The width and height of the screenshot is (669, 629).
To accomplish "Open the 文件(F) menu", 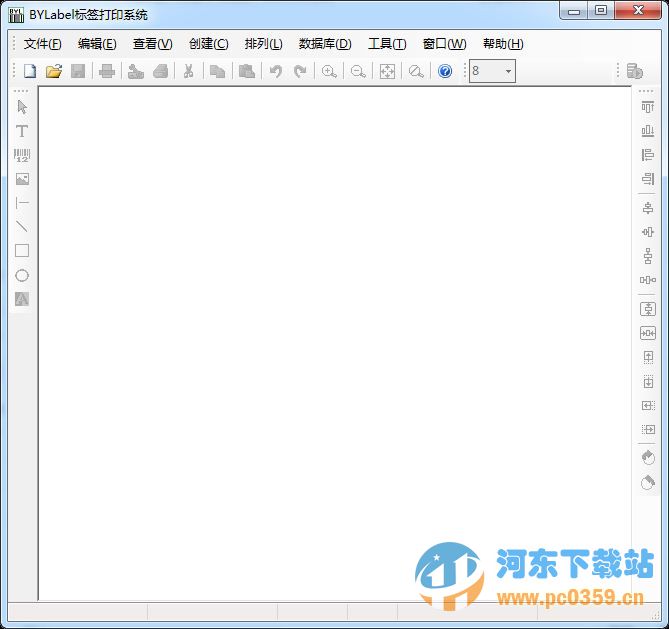I will [42, 44].
